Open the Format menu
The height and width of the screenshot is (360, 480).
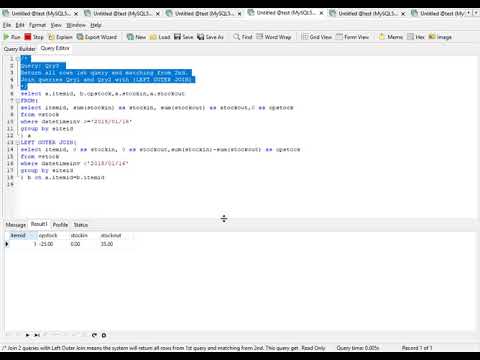click(x=37, y=25)
